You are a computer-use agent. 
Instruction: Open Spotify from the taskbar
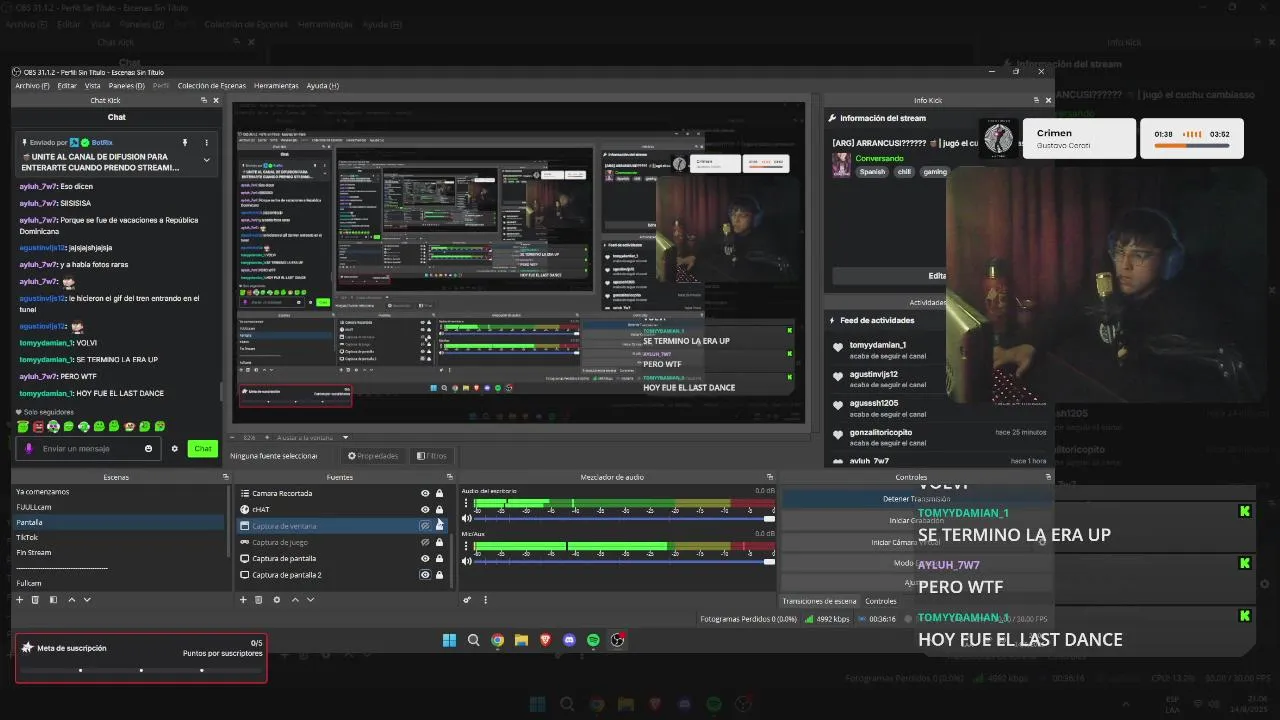point(594,640)
